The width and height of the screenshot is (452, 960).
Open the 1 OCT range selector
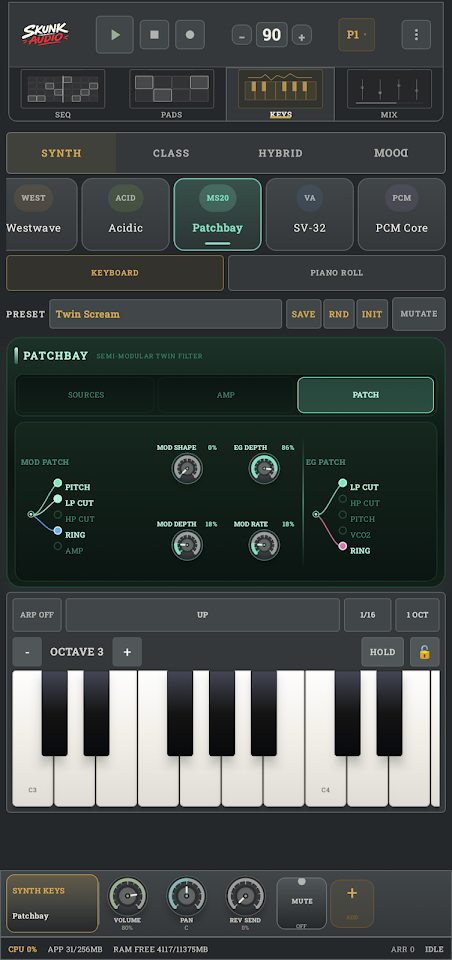click(417, 615)
